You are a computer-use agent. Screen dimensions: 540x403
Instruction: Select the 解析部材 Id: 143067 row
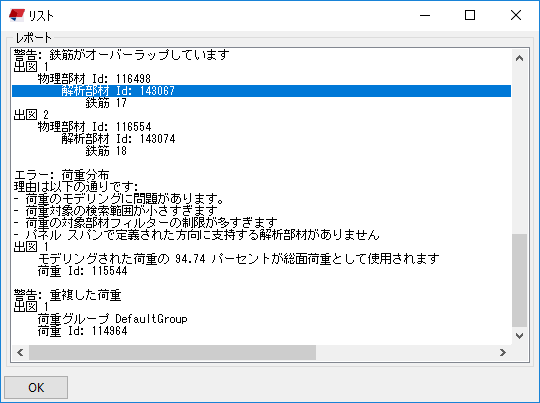(x=261, y=91)
